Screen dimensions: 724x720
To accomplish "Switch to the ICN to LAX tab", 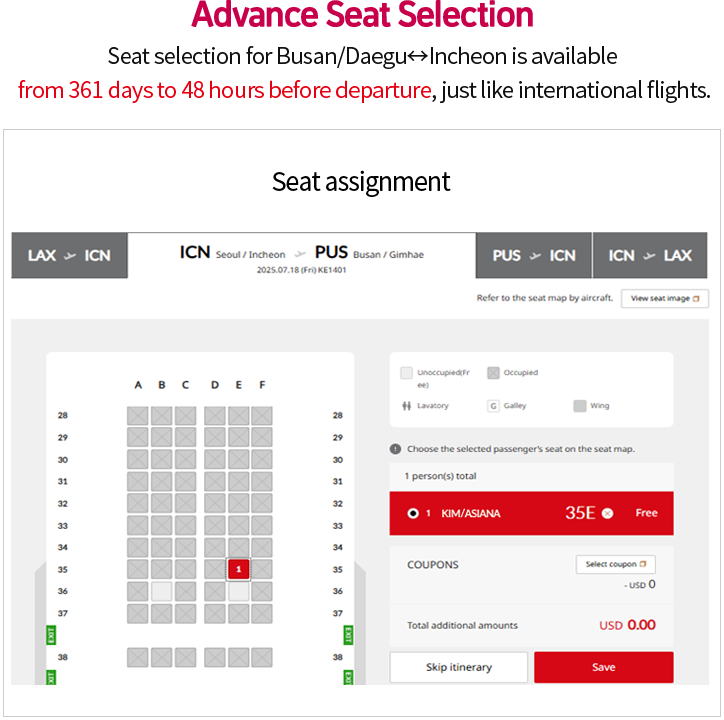I will pyautogui.click(x=650, y=255).
